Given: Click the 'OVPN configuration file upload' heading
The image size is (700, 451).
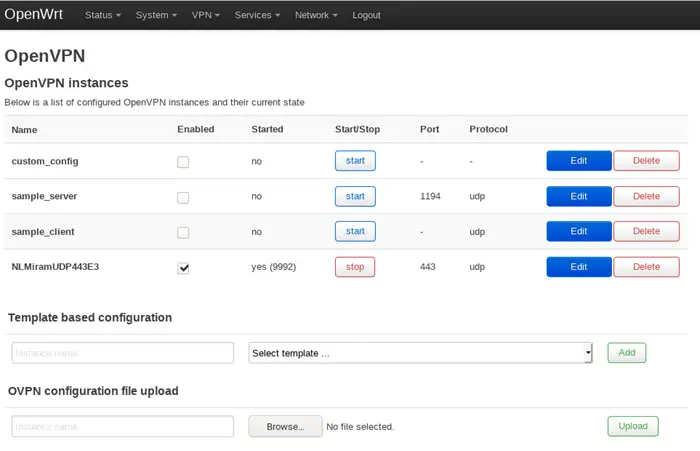Looking at the screenshot, I should (x=93, y=391).
